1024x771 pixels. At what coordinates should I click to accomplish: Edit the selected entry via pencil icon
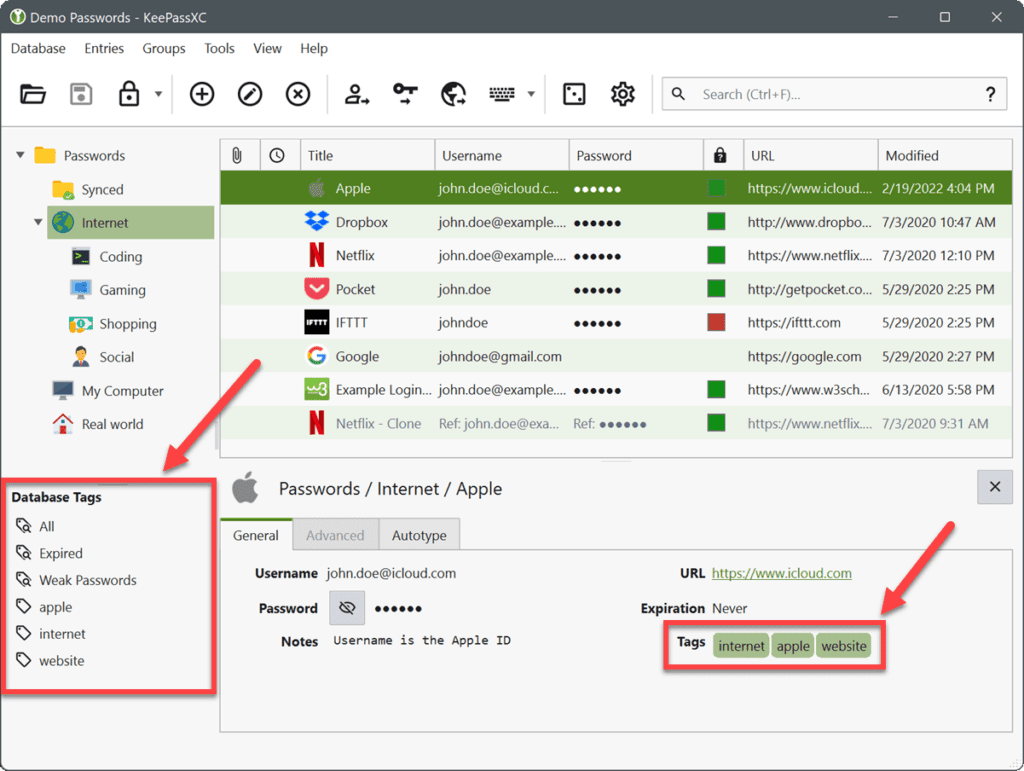pyautogui.click(x=249, y=93)
